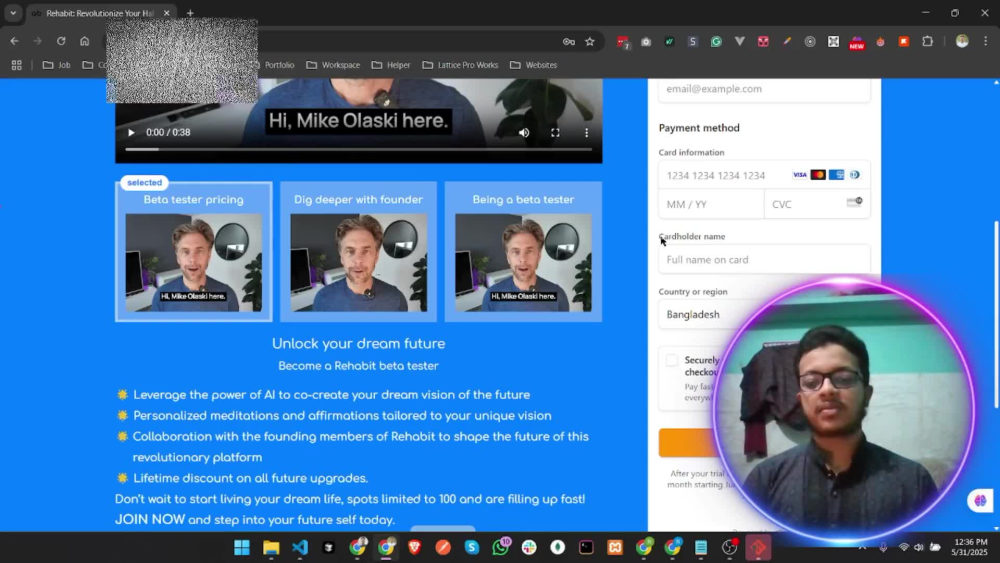The height and width of the screenshot is (563, 1000).
Task: Open the Chrome profile avatar
Action: (x=962, y=41)
